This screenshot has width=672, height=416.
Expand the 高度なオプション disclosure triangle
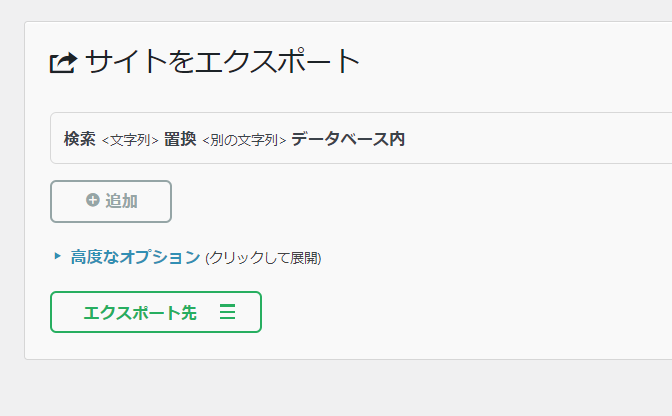click(x=58, y=256)
